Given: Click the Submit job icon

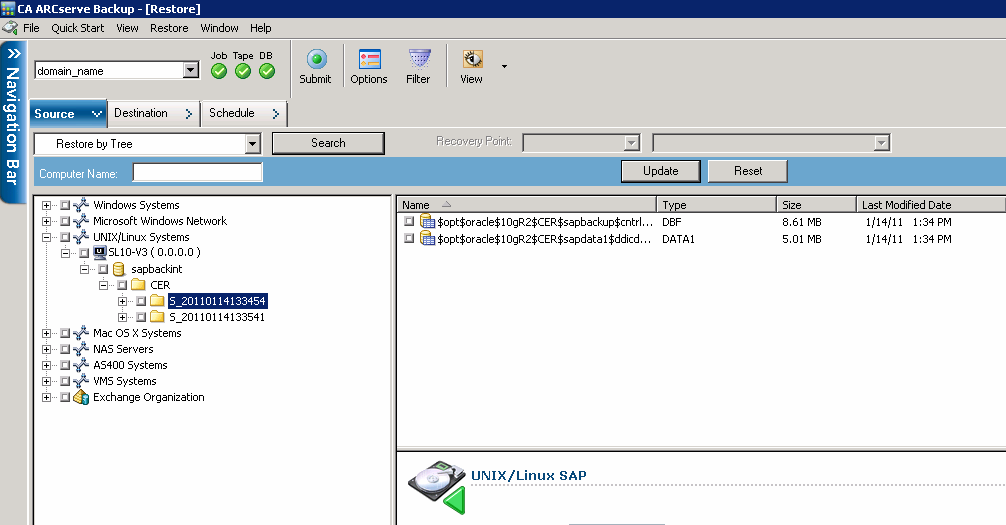Looking at the screenshot, I should [315, 60].
